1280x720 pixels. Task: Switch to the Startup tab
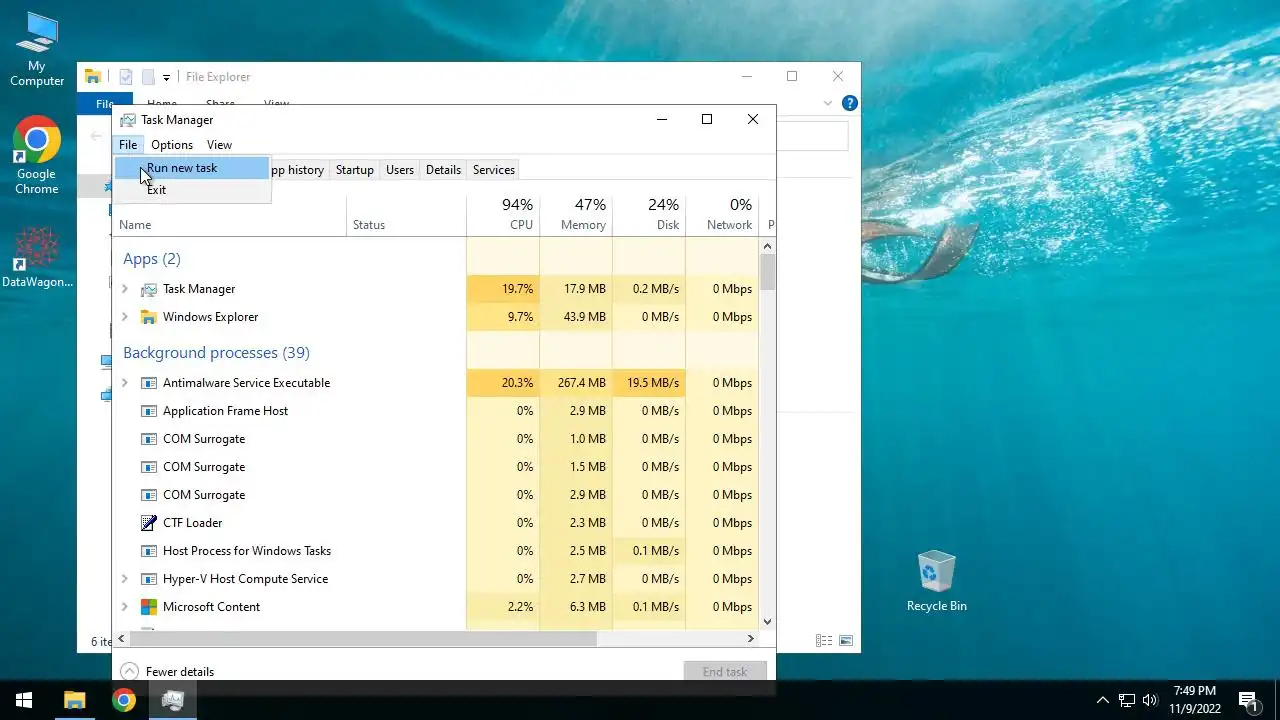pos(354,170)
